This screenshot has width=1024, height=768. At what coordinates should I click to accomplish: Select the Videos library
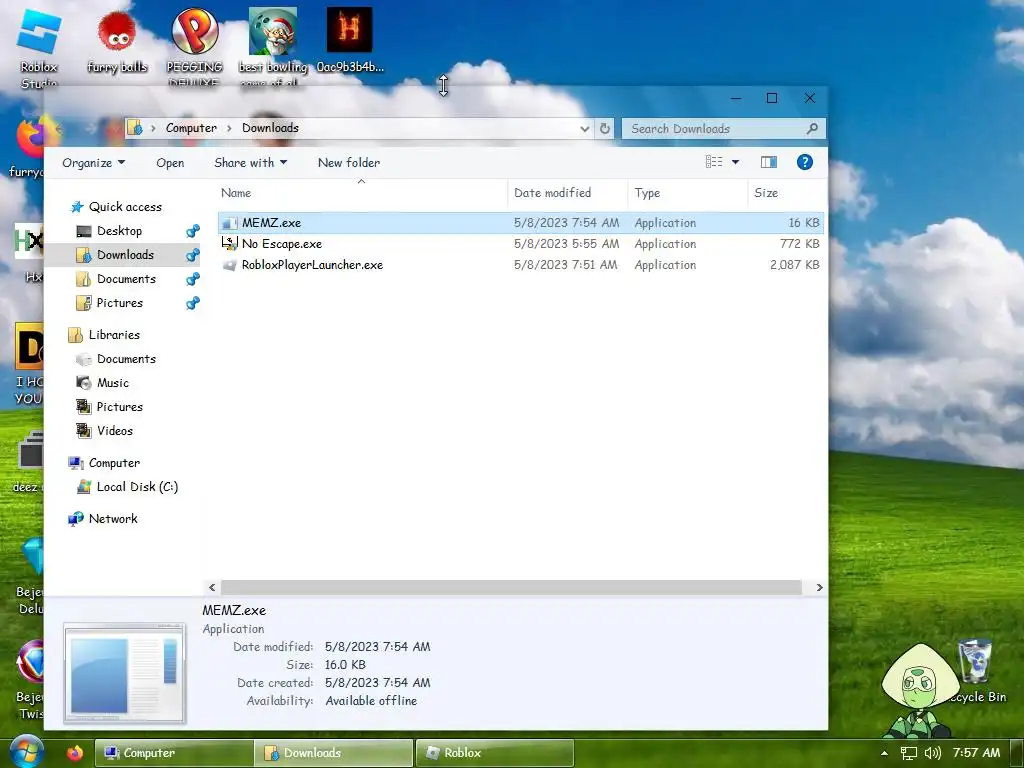pos(115,431)
